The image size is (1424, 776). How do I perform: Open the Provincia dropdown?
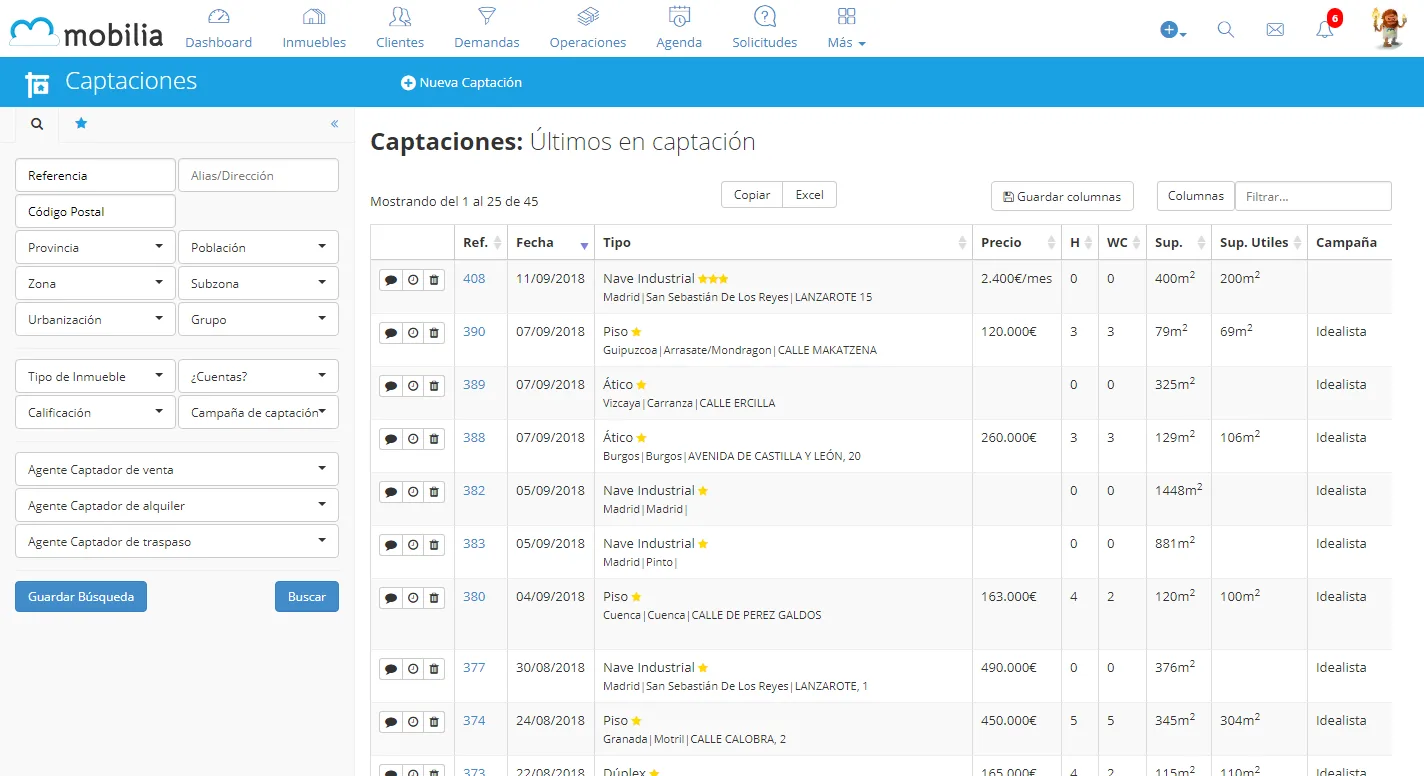(96, 247)
